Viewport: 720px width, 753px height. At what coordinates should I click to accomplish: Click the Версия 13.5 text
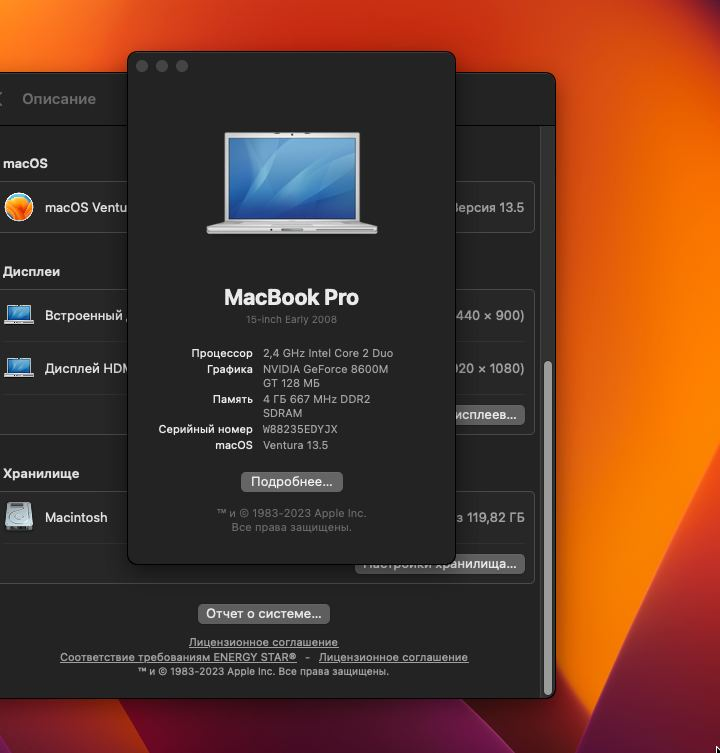tap(489, 207)
